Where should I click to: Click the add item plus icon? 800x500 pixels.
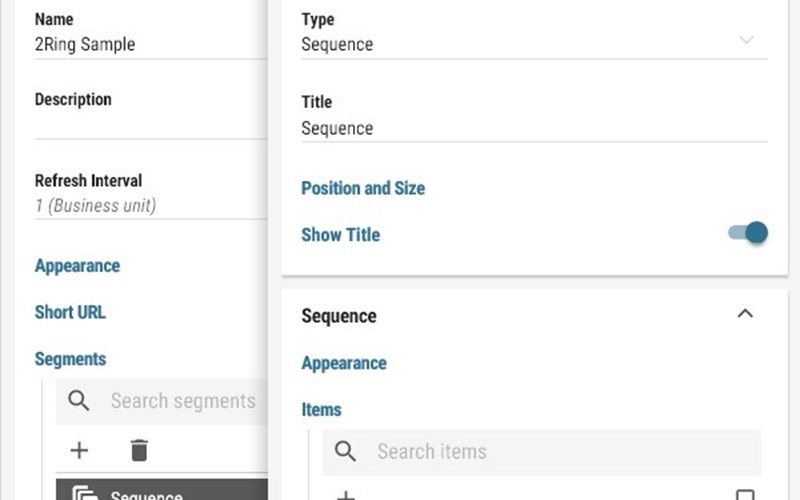(345, 495)
